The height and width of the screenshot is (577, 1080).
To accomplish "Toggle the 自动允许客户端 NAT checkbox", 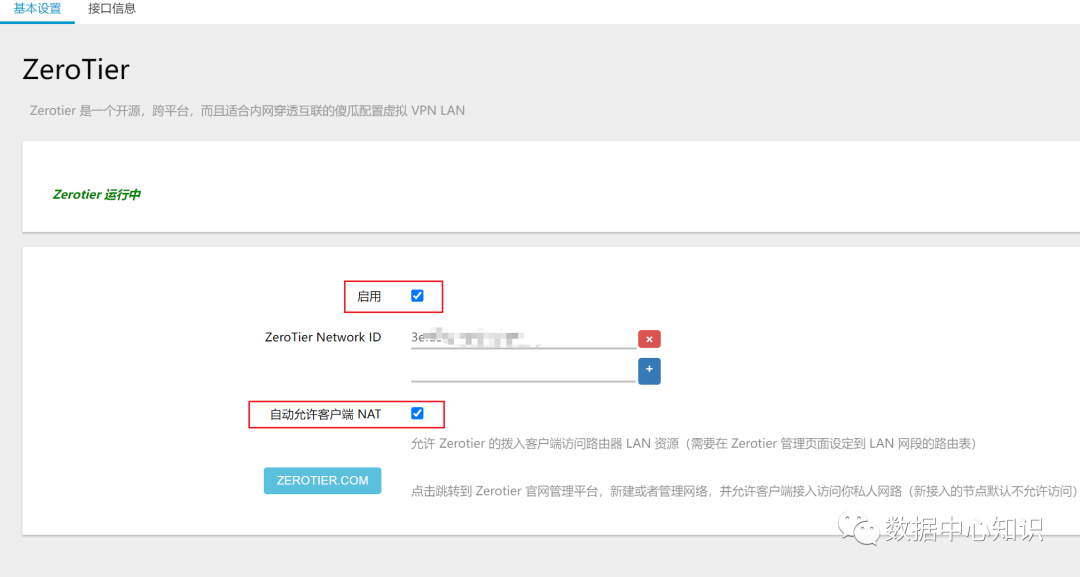I will tap(417, 414).
